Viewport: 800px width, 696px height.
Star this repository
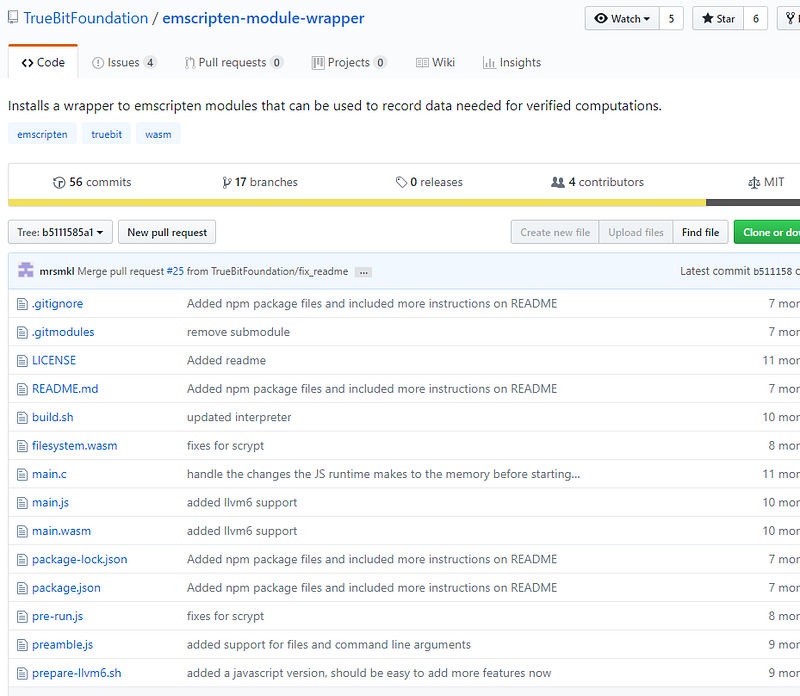tap(717, 18)
